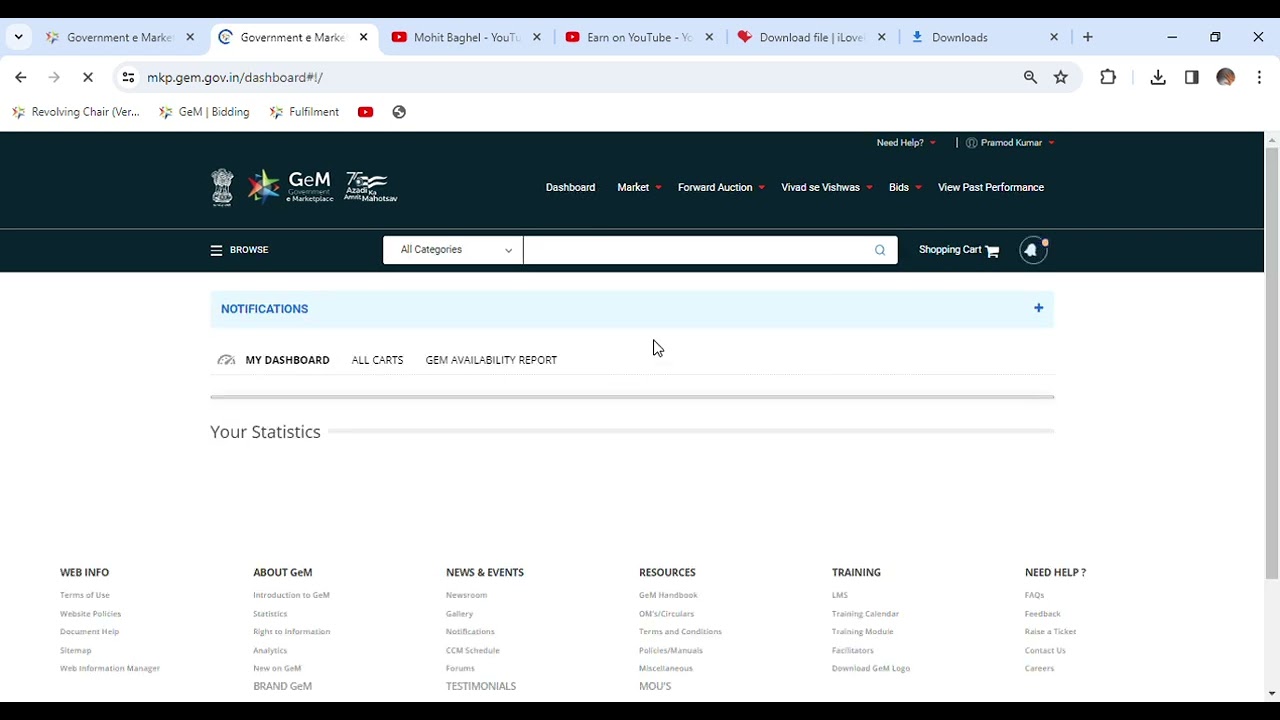This screenshot has width=1280, height=720.
Task: Open tab search chevron
Action: click(x=18, y=37)
